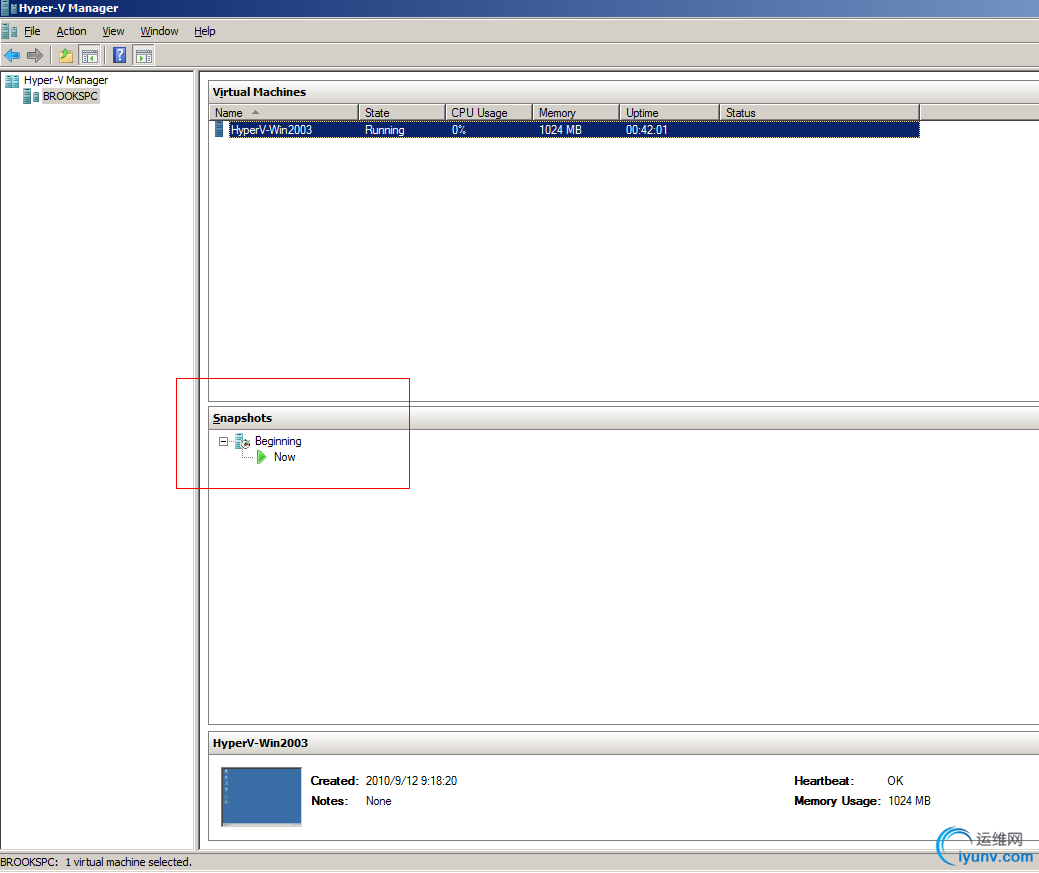Click the 1024 MB memory cell

click(x=561, y=130)
